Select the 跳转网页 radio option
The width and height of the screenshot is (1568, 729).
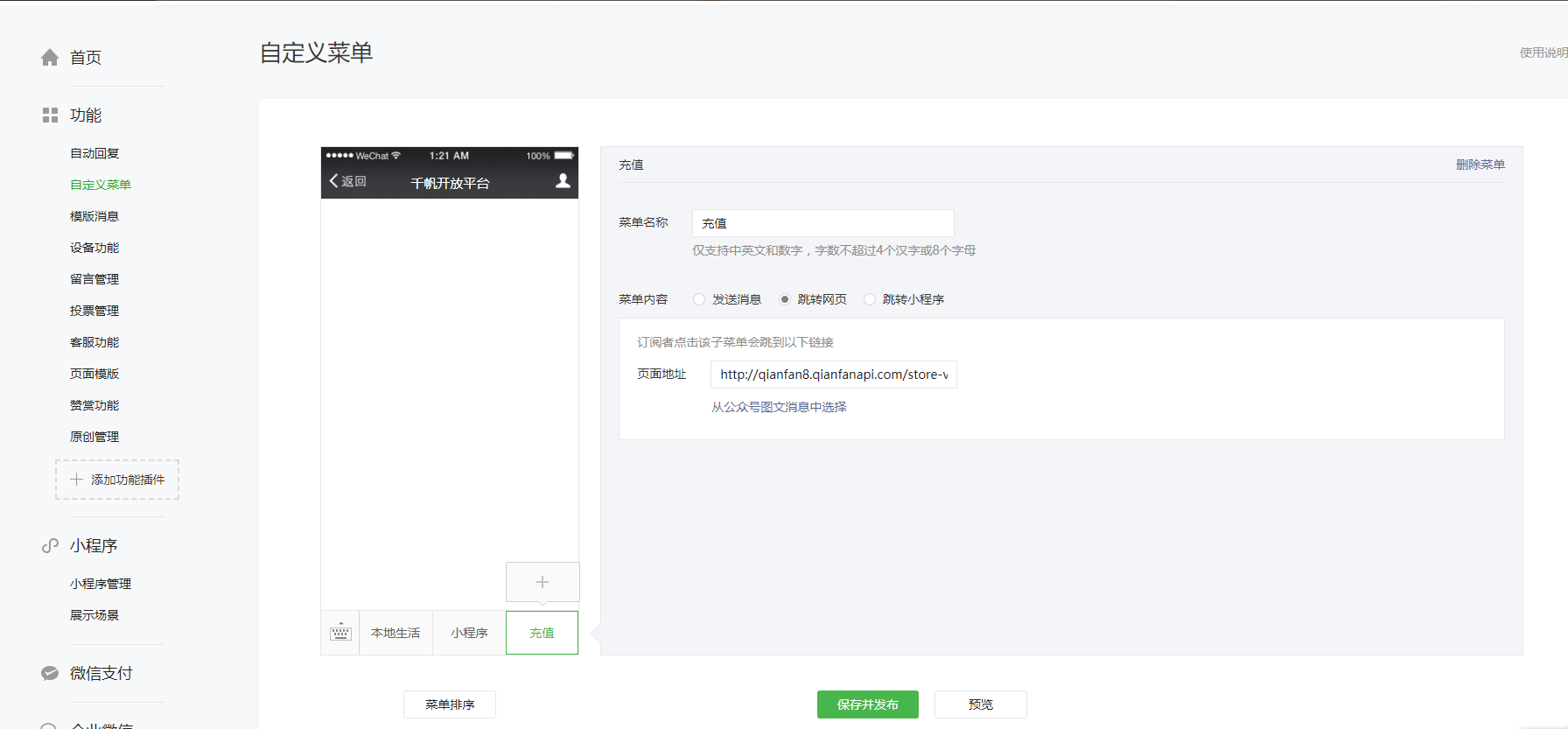(785, 299)
